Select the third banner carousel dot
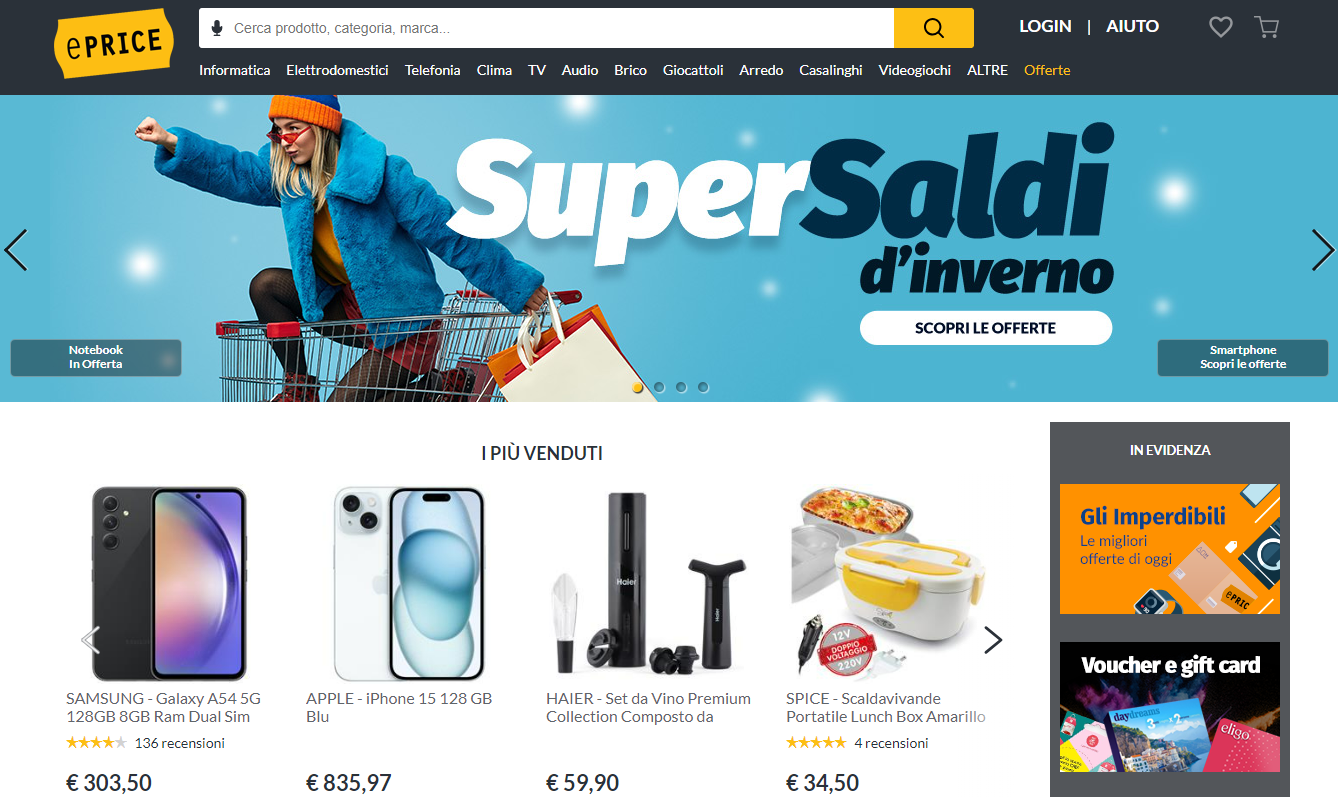The width and height of the screenshot is (1338, 797). click(x=681, y=387)
